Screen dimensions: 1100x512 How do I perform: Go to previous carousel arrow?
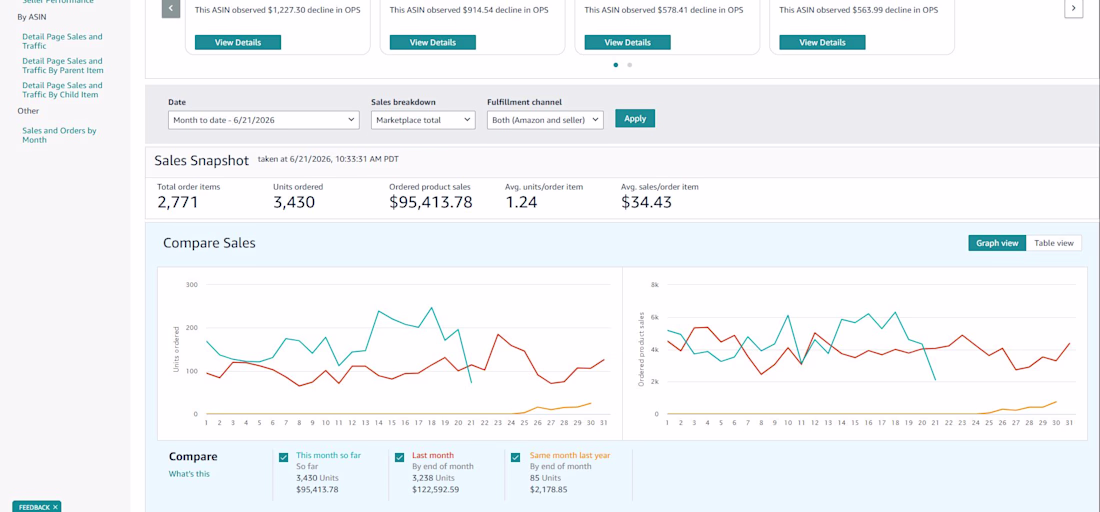170,8
